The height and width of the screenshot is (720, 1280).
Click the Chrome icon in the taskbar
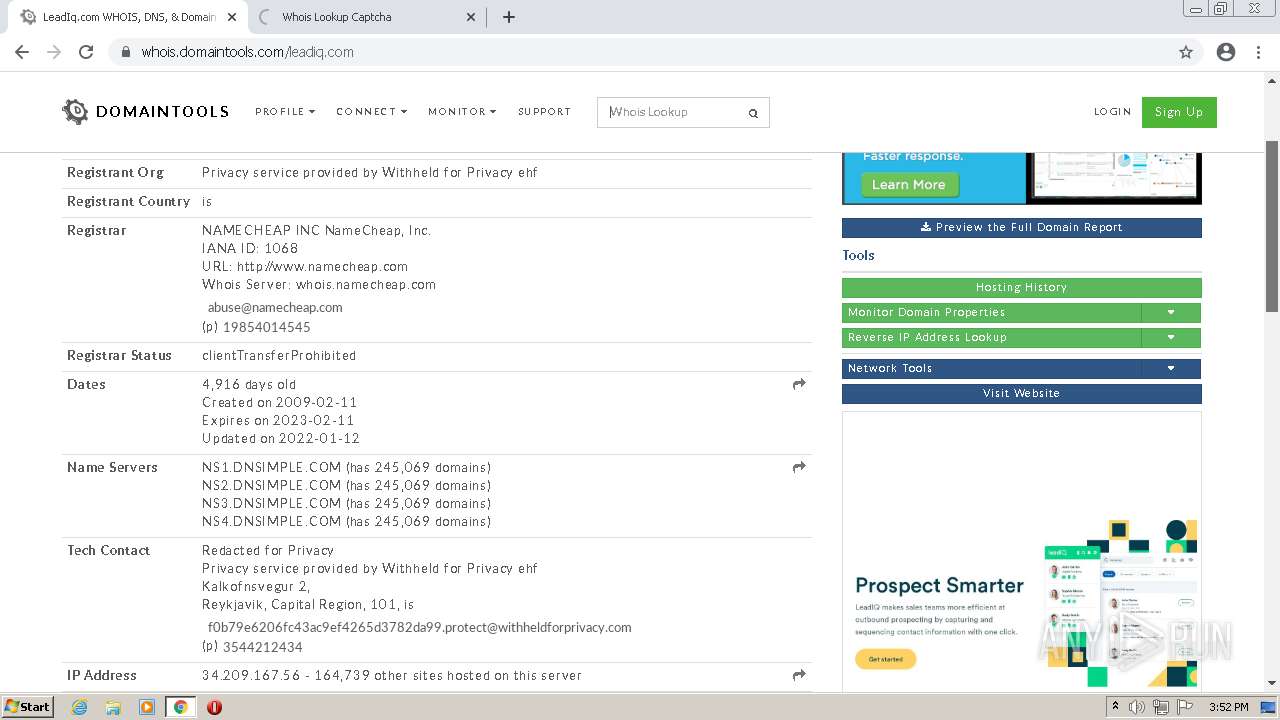(x=180, y=707)
